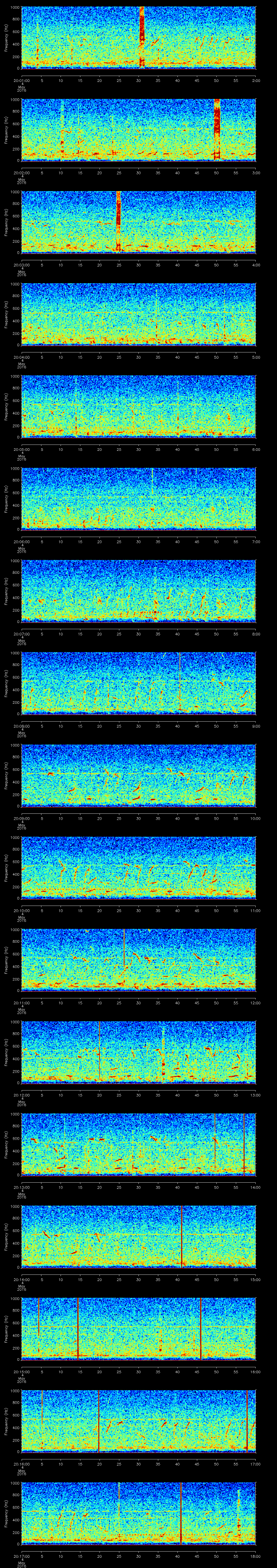Click the 20:02:00 start time label

pyautogui.click(x=21, y=173)
